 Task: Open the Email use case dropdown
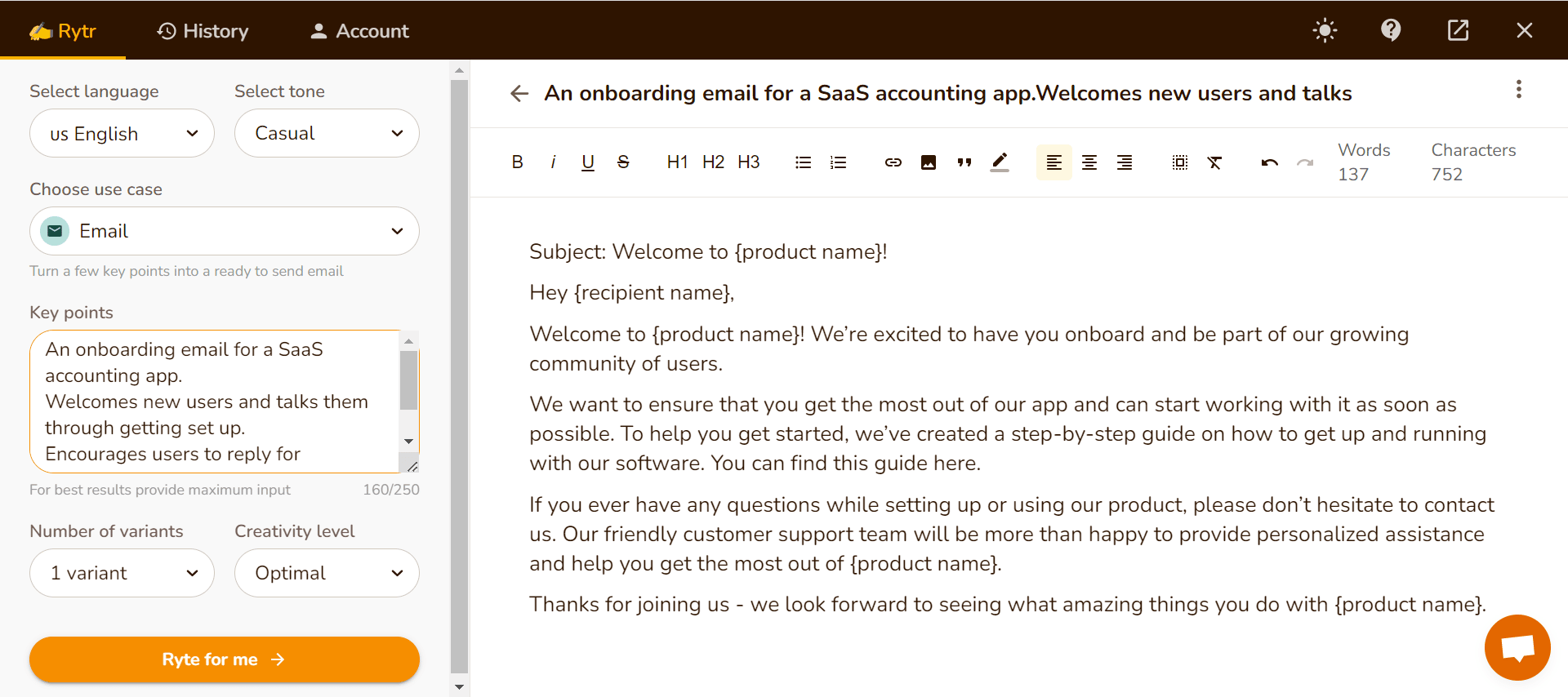[x=225, y=231]
